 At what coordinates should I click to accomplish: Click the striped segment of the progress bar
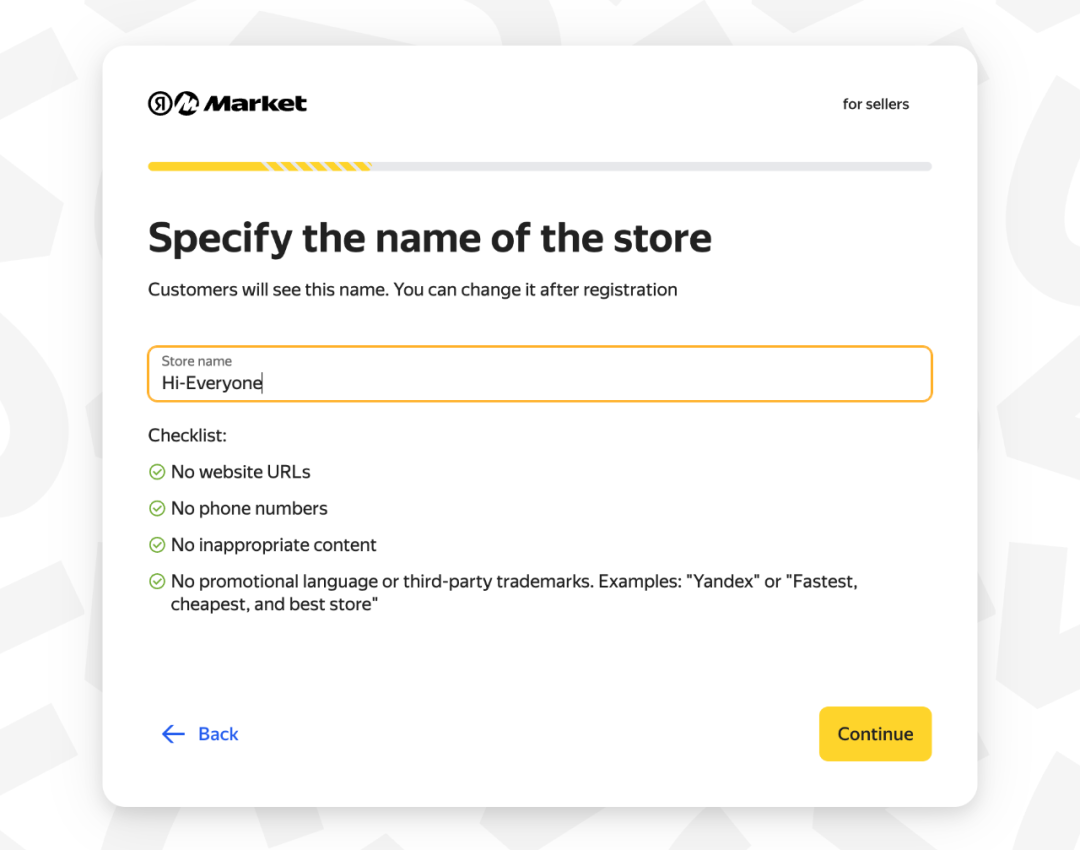coord(316,166)
